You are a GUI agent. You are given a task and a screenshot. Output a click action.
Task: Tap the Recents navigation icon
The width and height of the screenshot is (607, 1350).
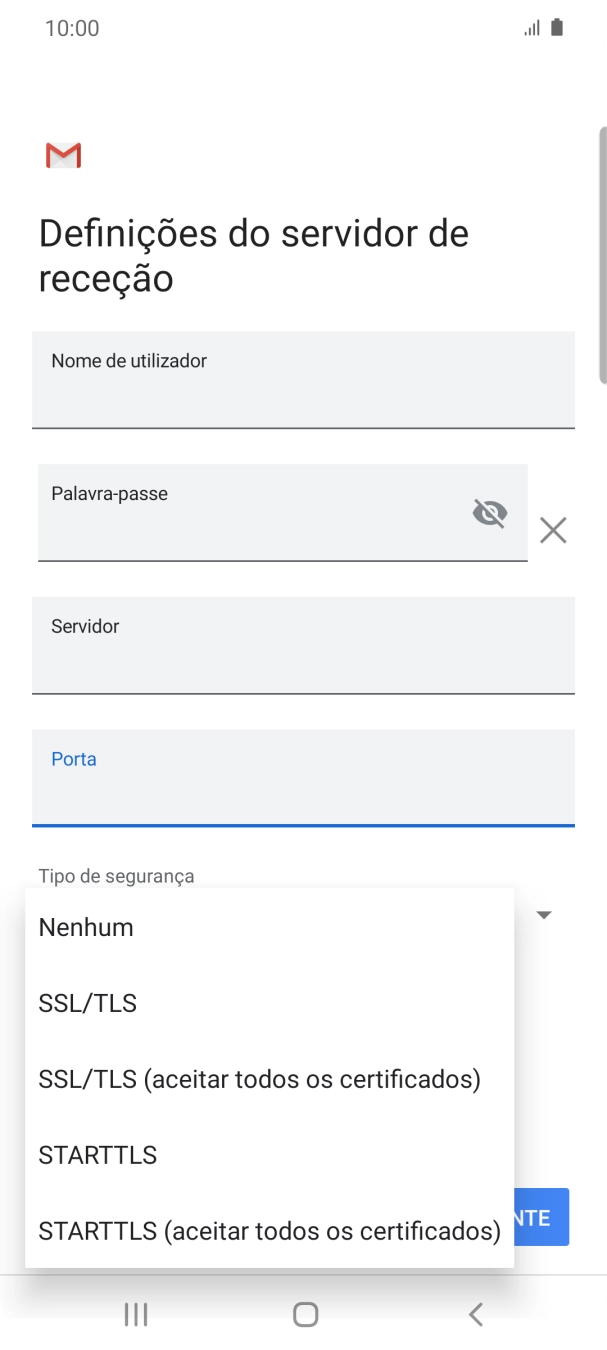134,1314
